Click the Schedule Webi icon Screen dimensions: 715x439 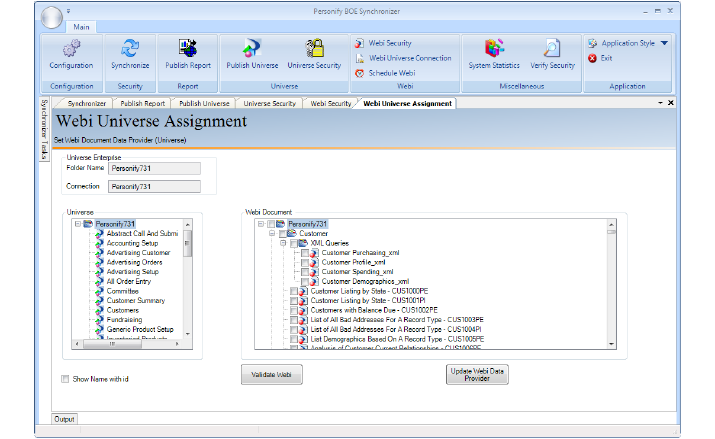coord(360,73)
